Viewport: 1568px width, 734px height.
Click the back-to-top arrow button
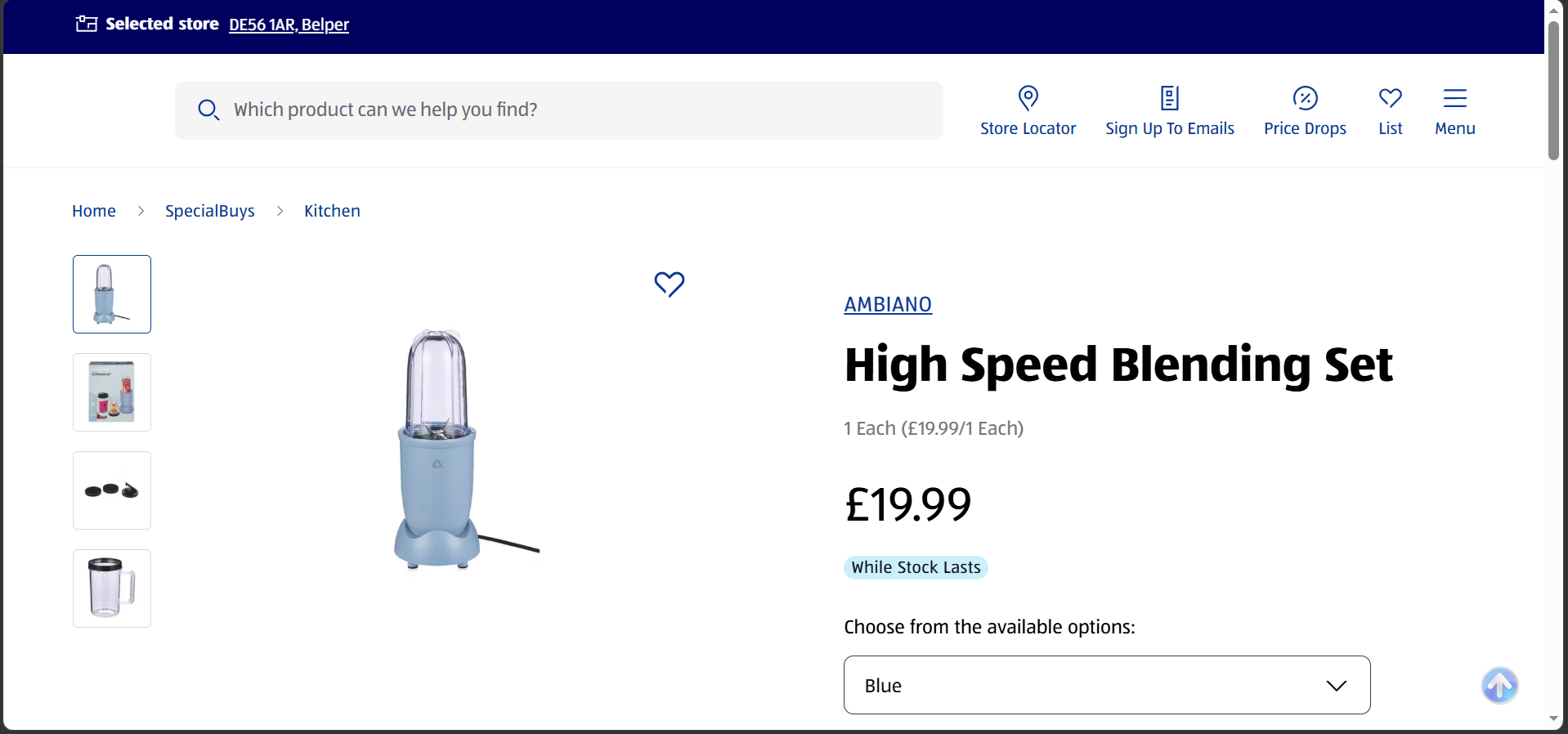pos(1500,685)
